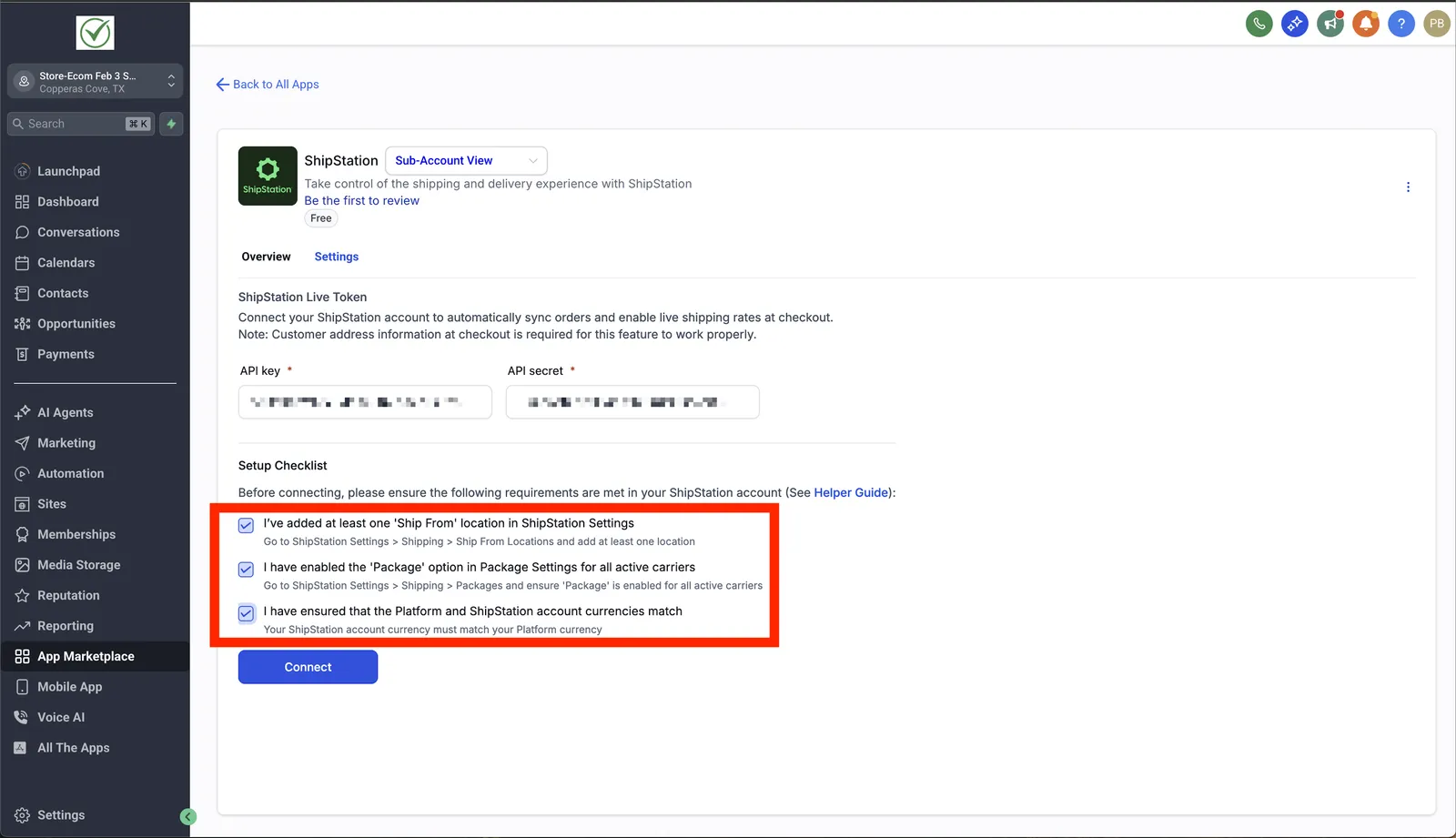Open the AI assistant sparkle icon
The image size is (1456, 838).
1295,24
